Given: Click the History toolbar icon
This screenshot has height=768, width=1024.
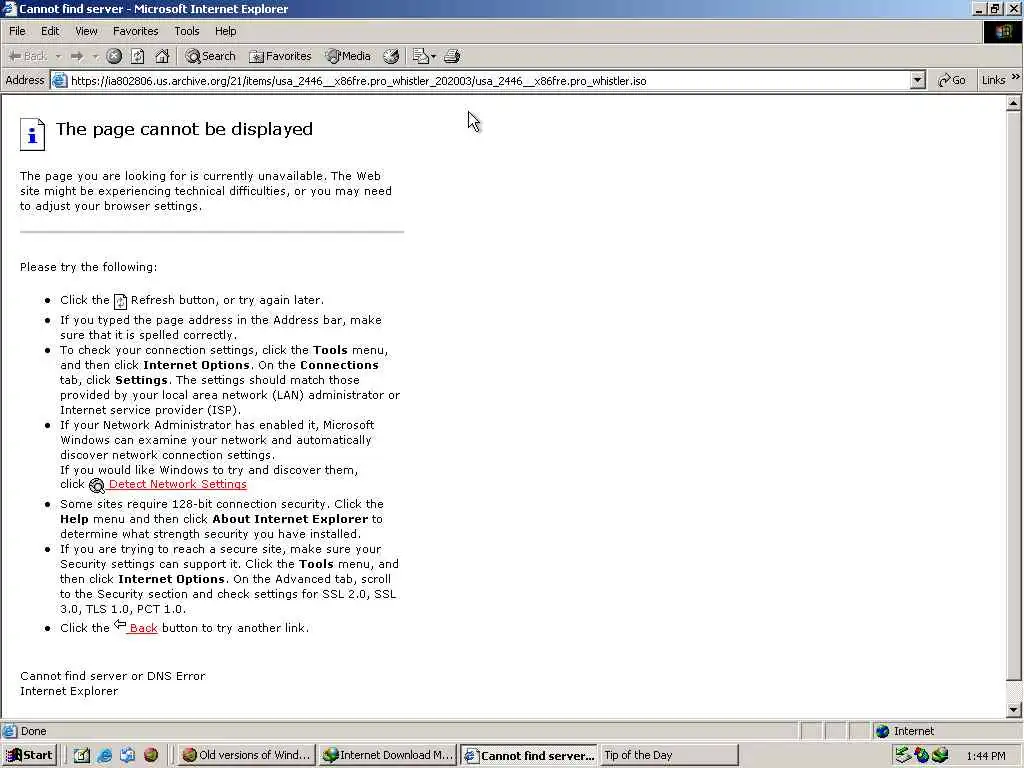Looking at the screenshot, I should (391, 56).
